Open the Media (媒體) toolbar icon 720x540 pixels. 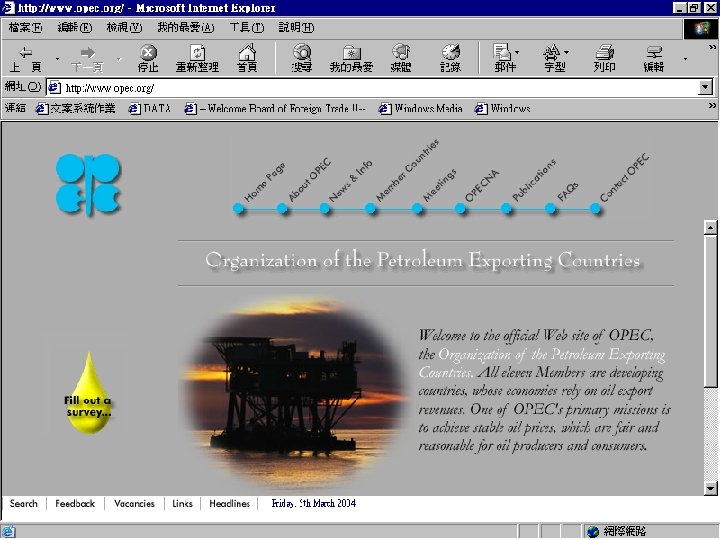pyautogui.click(x=401, y=52)
